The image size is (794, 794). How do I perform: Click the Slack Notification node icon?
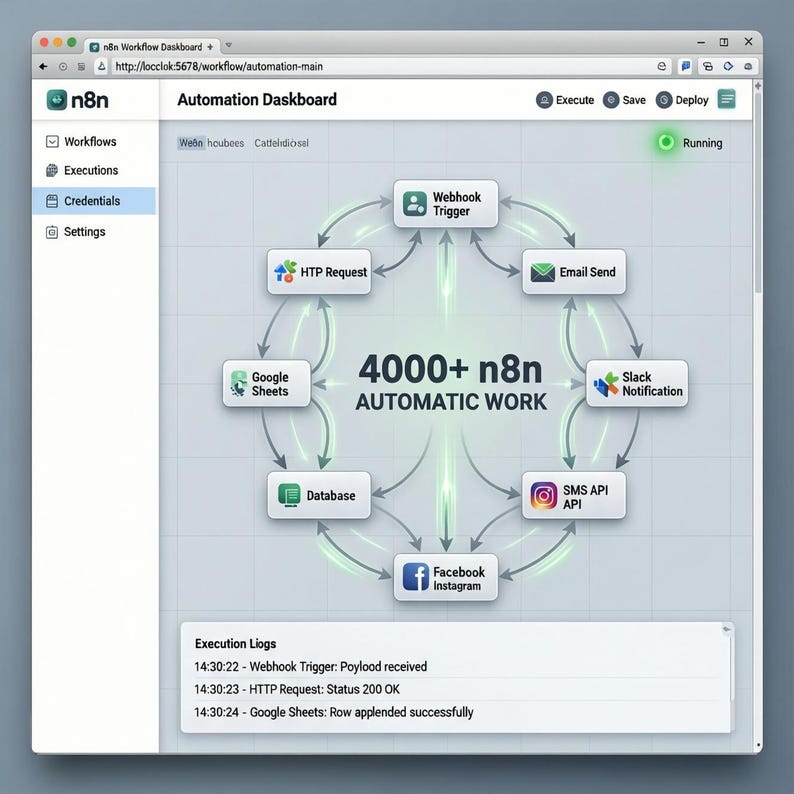pyautogui.click(x=606, y=384)
